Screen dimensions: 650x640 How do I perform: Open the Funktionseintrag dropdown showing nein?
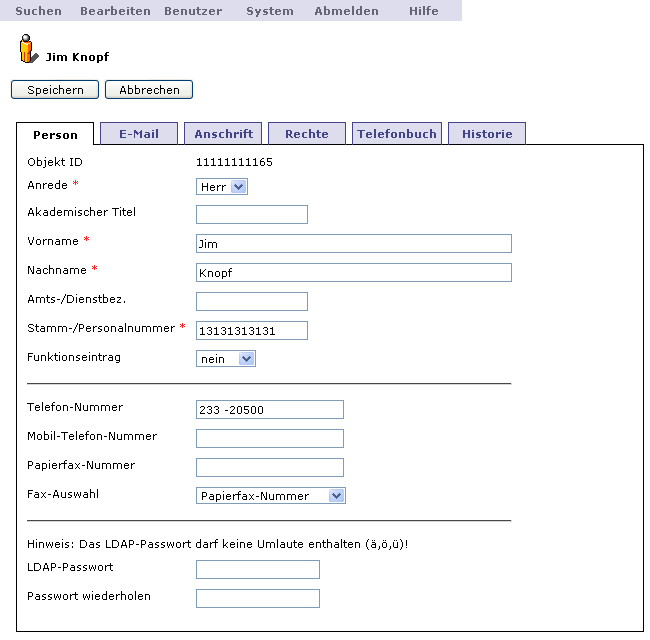point(226,359)
